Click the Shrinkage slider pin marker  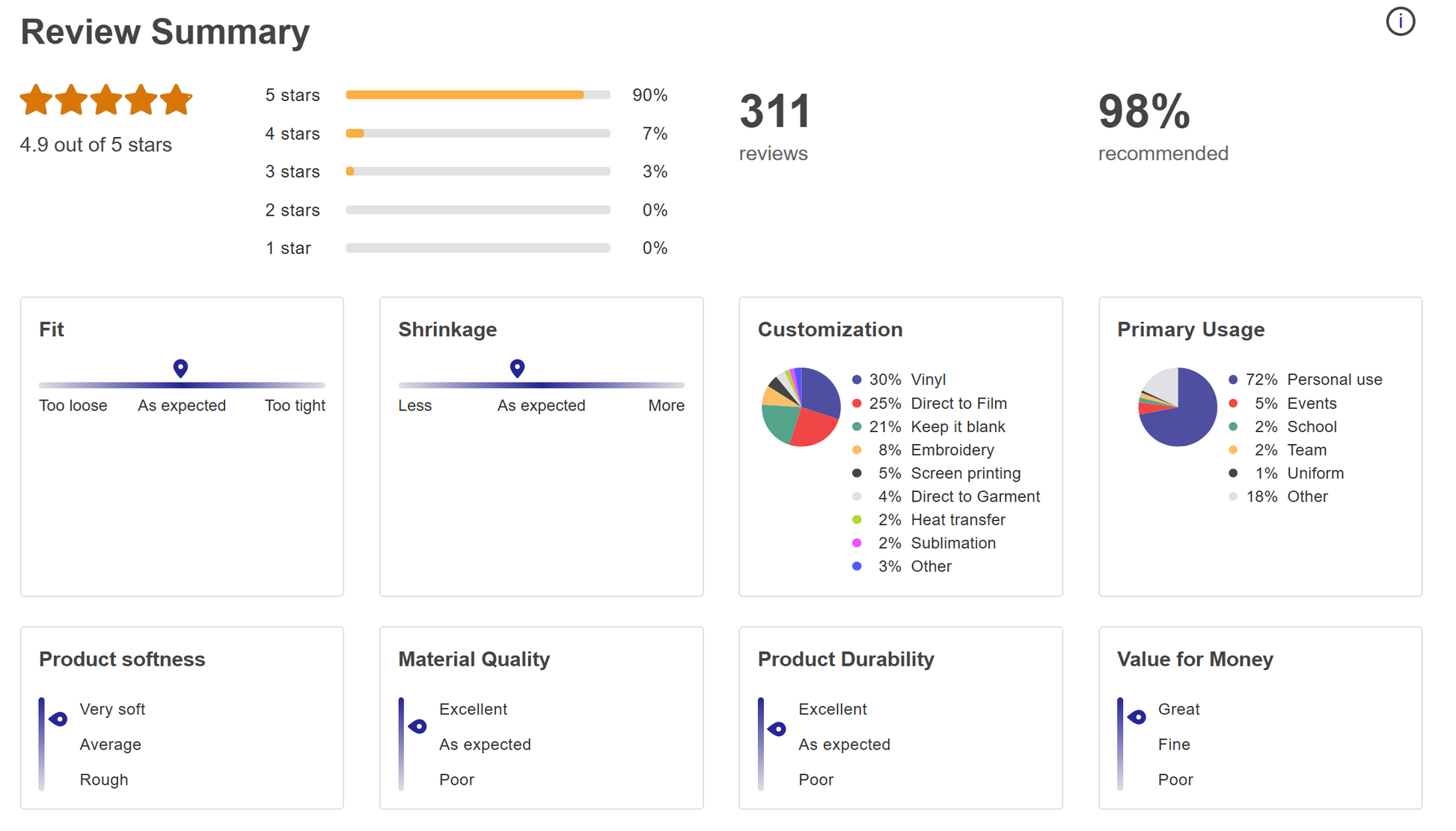coord(517,368)
